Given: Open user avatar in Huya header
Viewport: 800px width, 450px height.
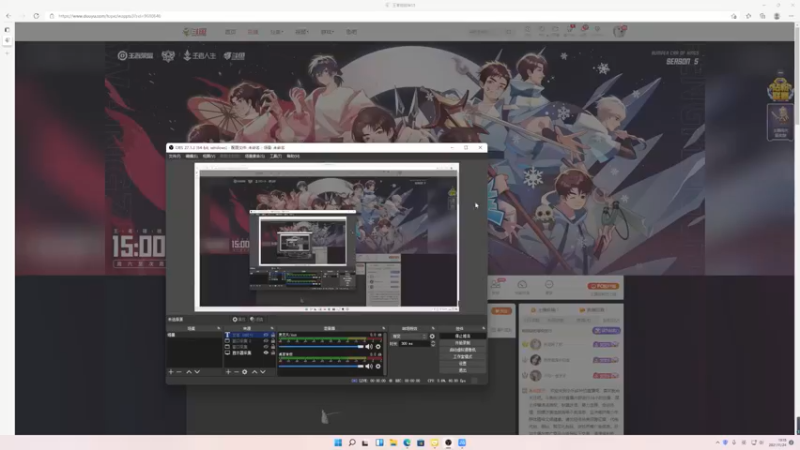Looking at the screenshot, I should pyautogui.click(x=619, y=32).
